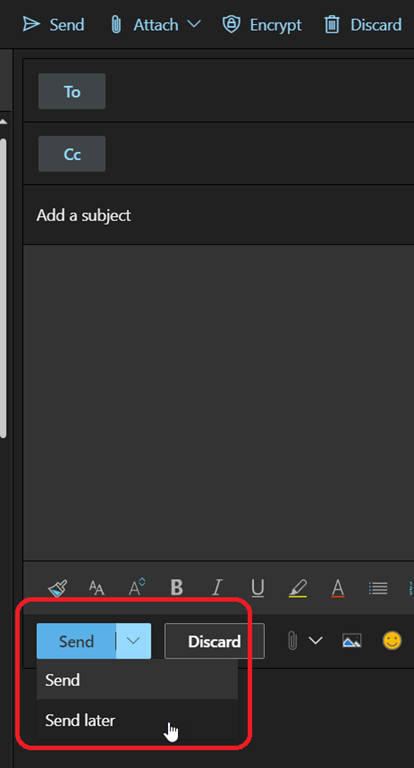This screenshot has height=768, width=414.
Task: Click the format painter brush icon
Action: point(57,587)
